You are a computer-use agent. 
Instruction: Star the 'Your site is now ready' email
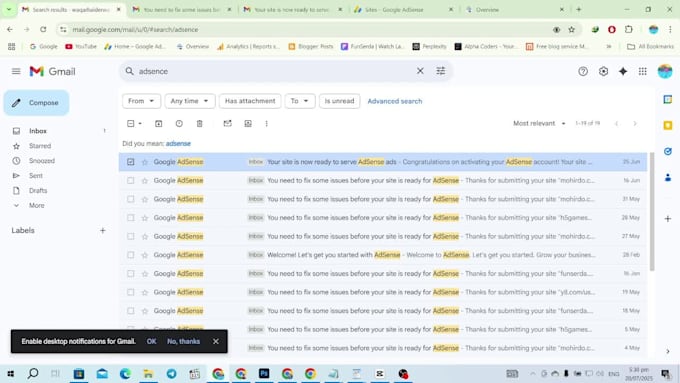(145, 162)
